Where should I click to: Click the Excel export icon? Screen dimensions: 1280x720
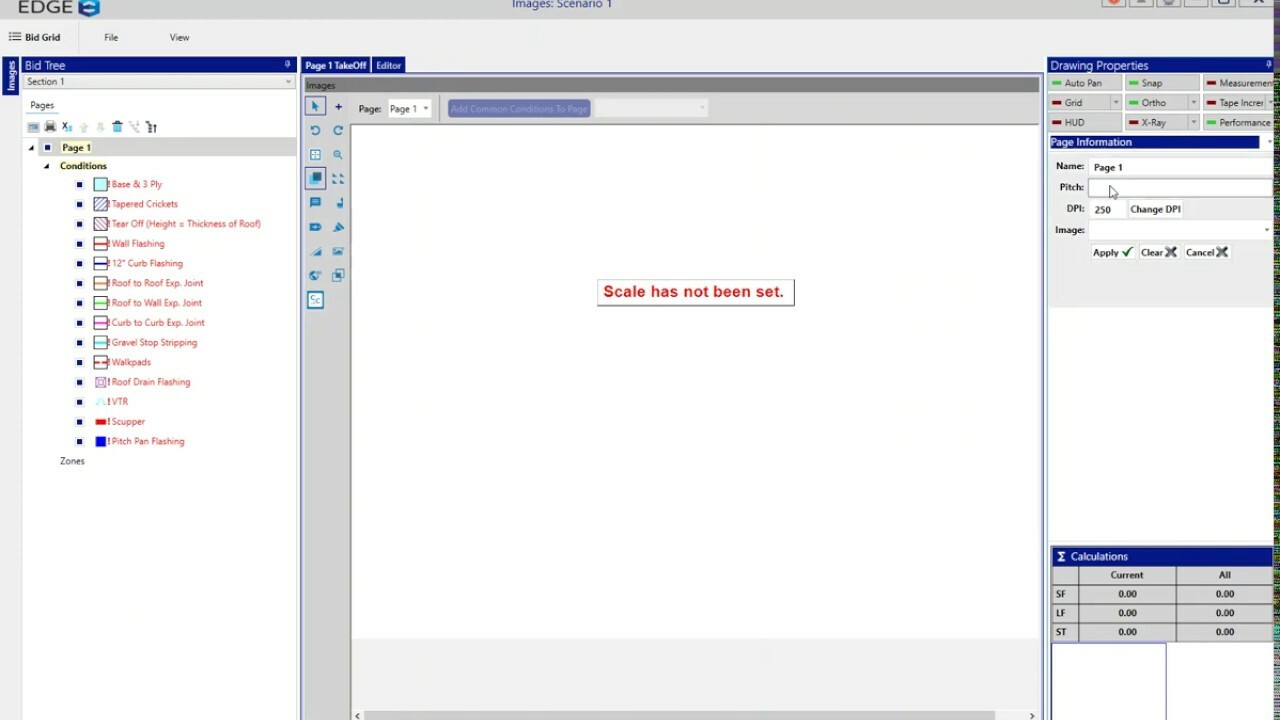[x=67, y=127]
